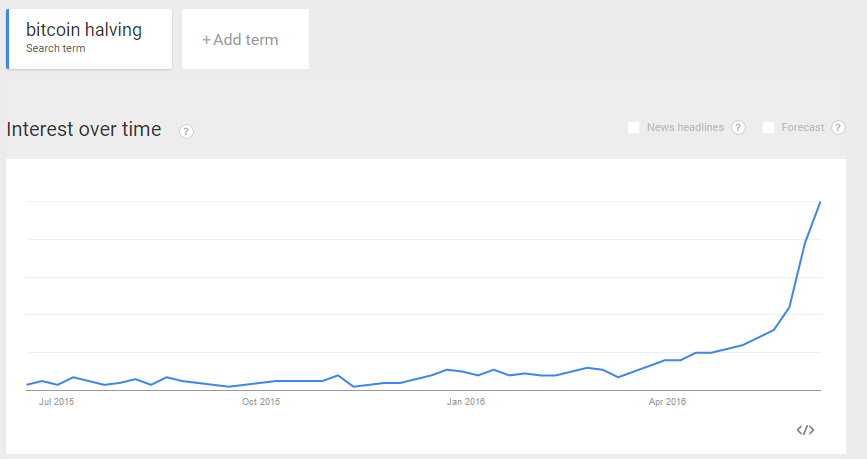This screenshot has height=459, width=867.
Task: Click the trend line start near Jul 2015
Action: tap(27, 384)
